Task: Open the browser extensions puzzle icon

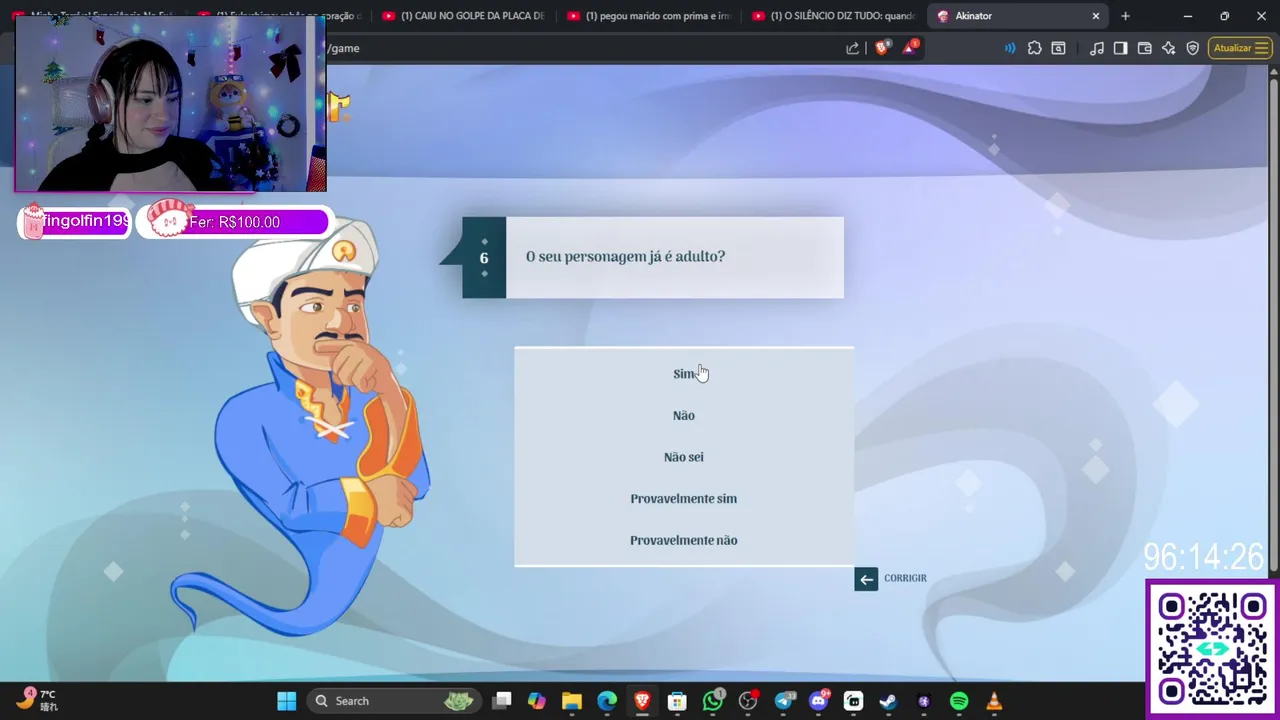Action: click(1034, 48)
